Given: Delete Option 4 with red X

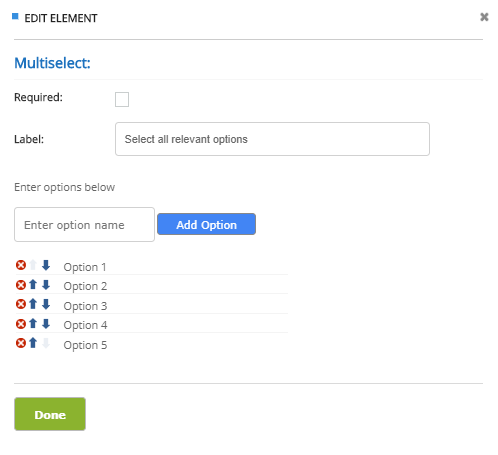Looking at the screenshot, I should (x=21, y=324).
